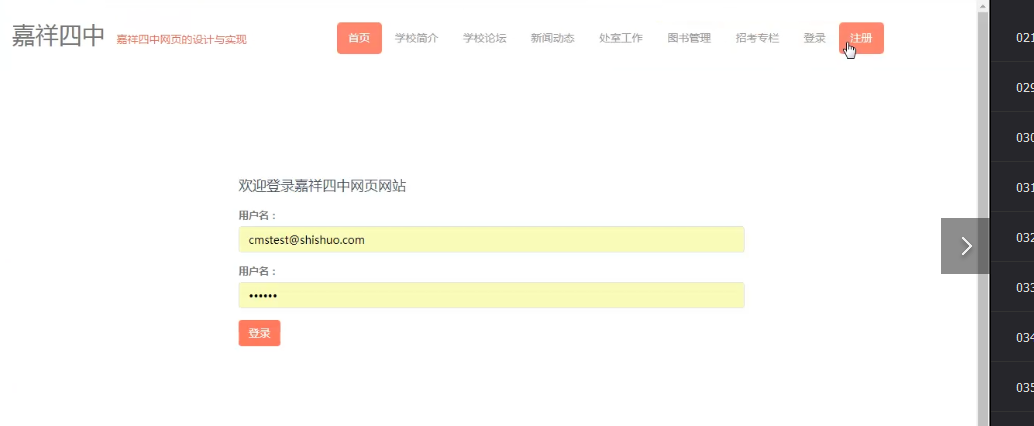
Task: Select the 图书管理 nav item
Action: point(689,38)
